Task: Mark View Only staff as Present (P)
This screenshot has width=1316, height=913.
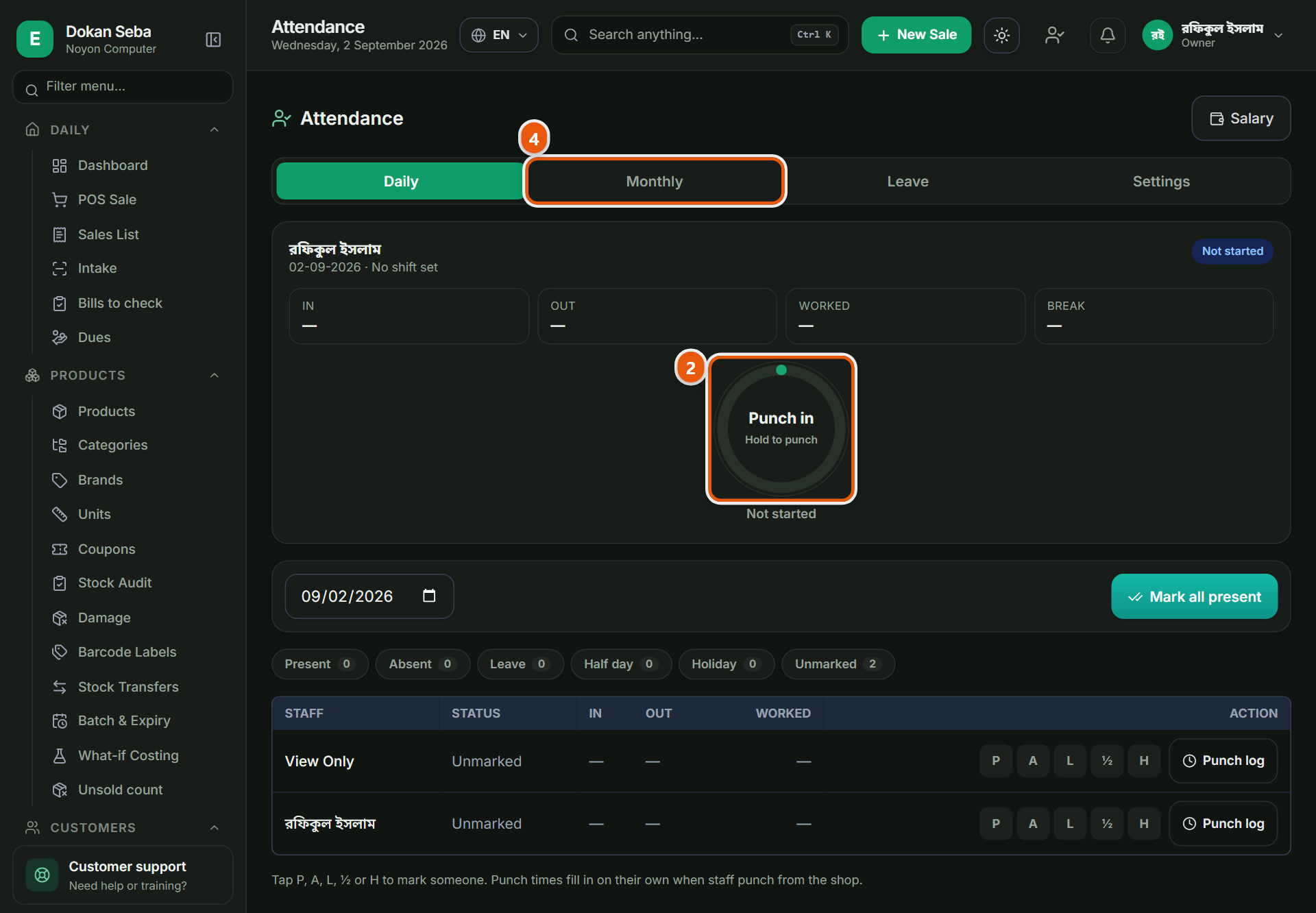Action: click(x=996, y=761)
